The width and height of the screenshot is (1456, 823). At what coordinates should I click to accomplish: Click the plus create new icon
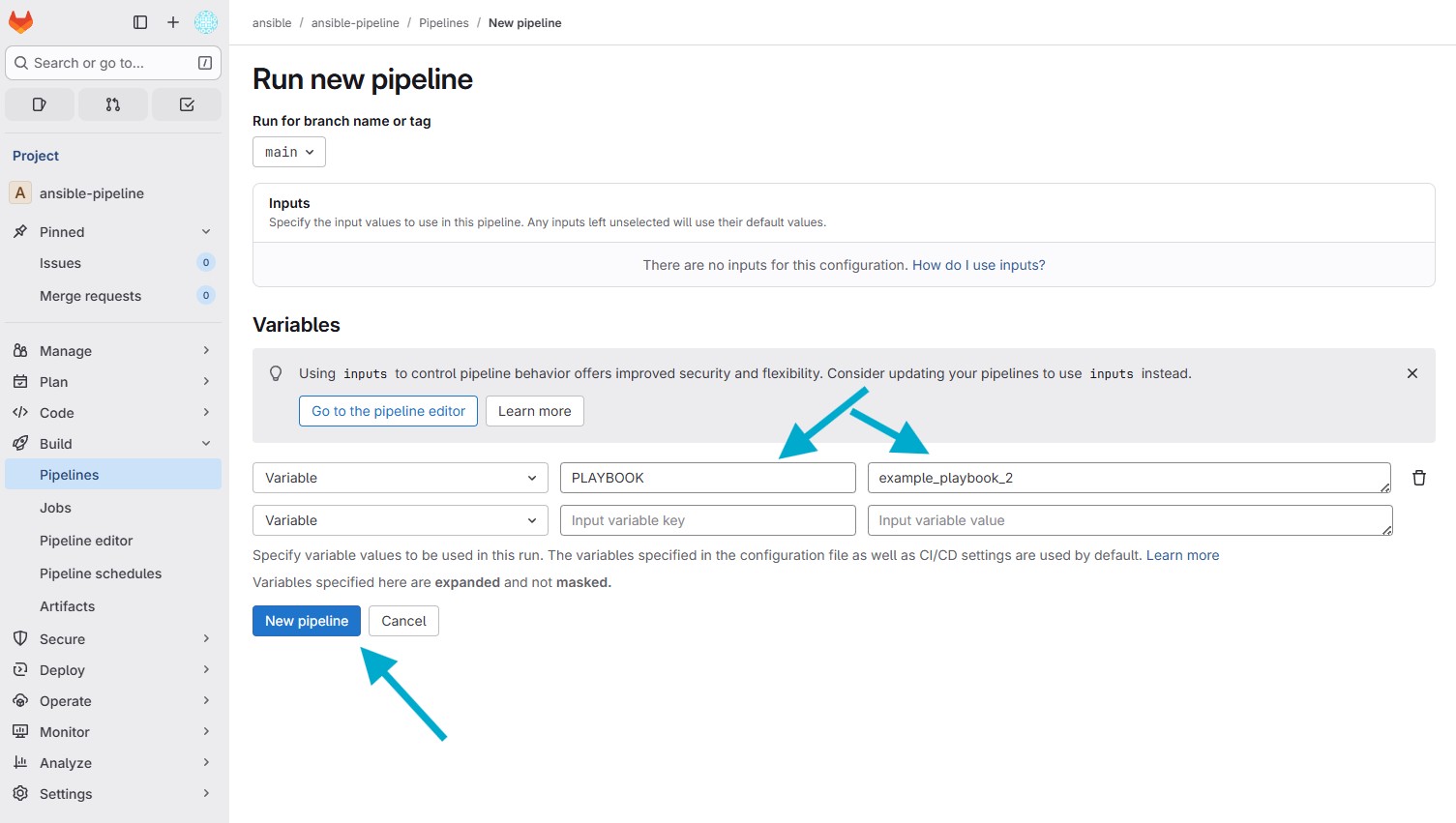[173, 22]
